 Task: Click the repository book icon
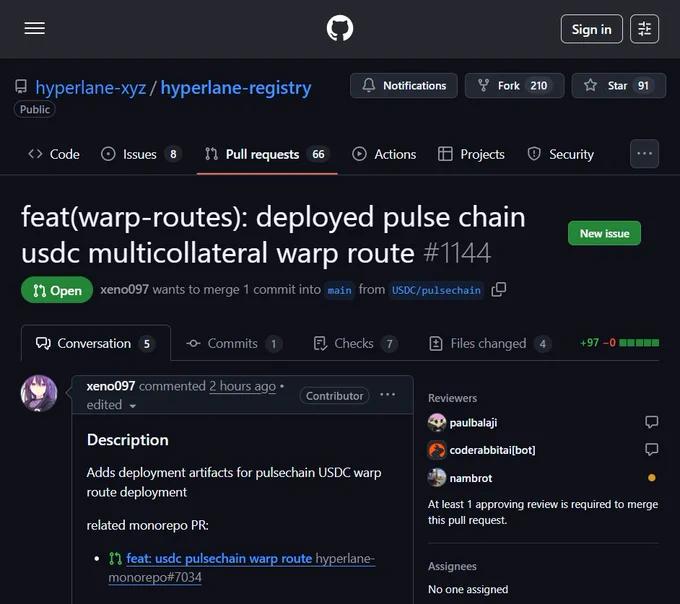[21, 87]
